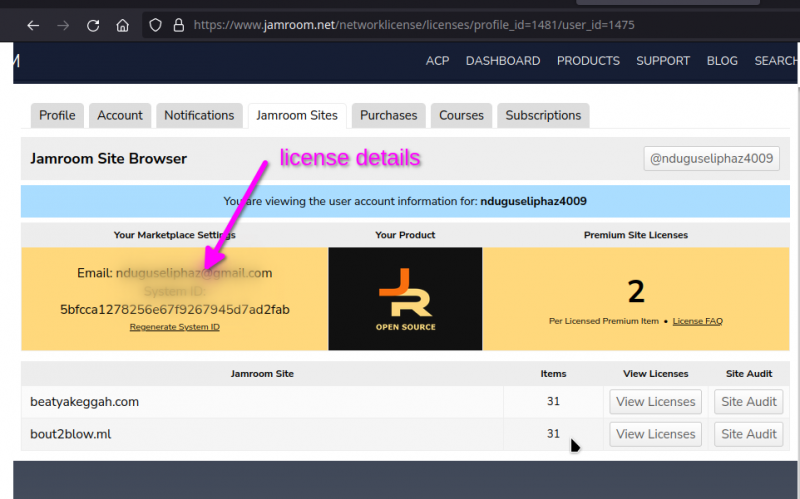Reload the page with refresh icon

(x=93, y=25)
